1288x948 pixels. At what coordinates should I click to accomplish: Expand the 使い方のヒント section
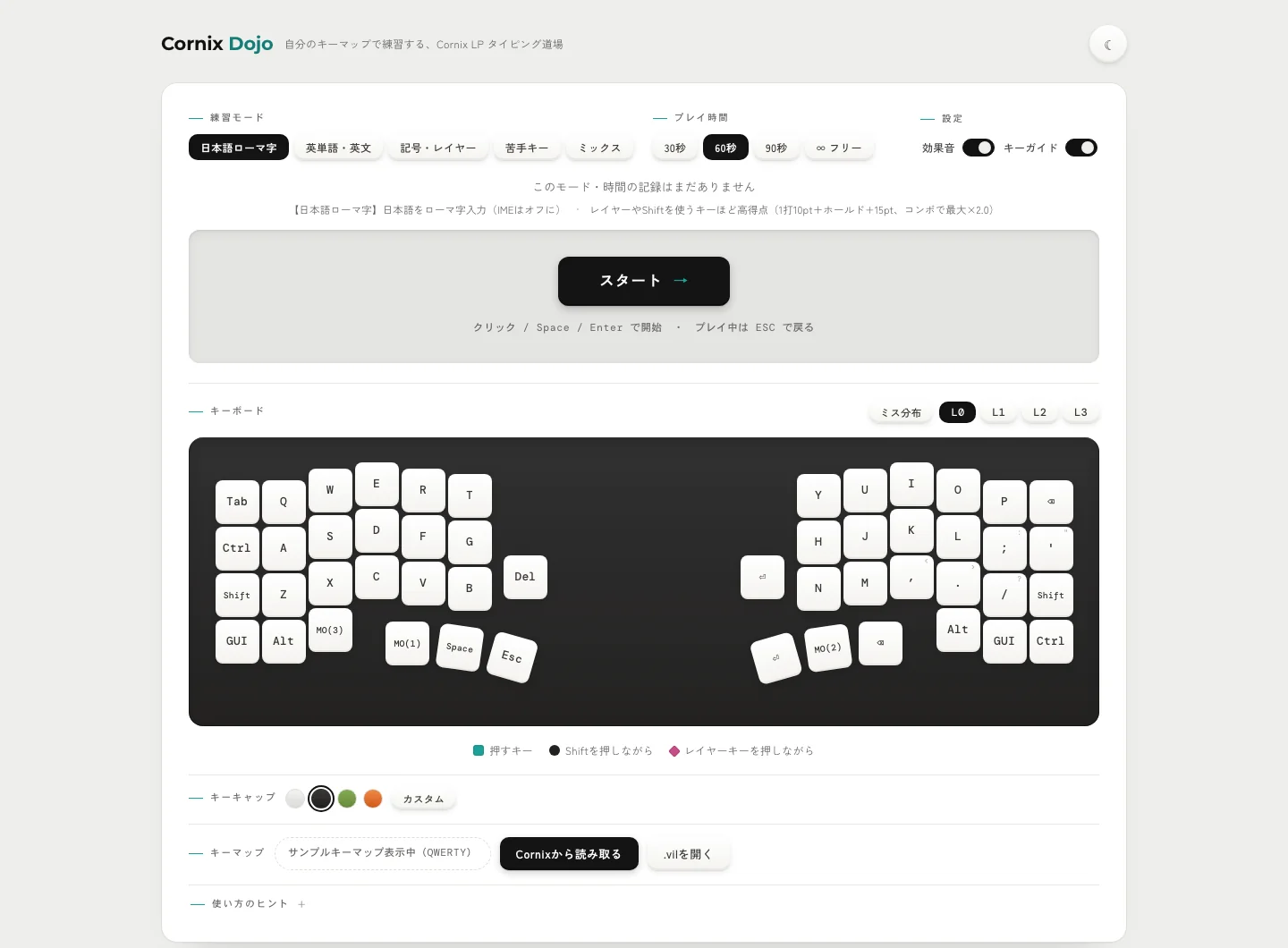click(x=250, y=904)
